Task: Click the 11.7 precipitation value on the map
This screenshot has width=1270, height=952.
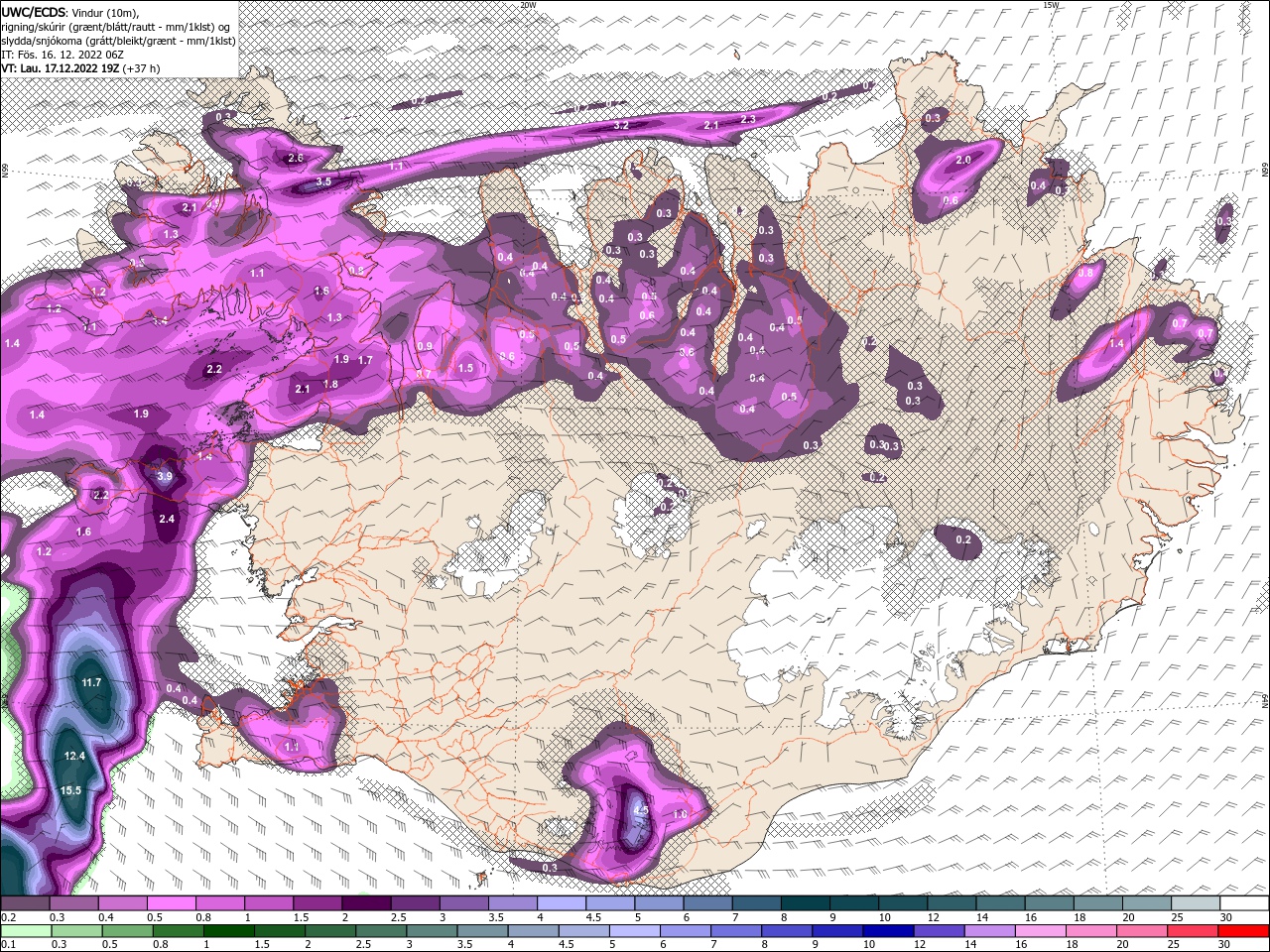Action: [91, 682]
